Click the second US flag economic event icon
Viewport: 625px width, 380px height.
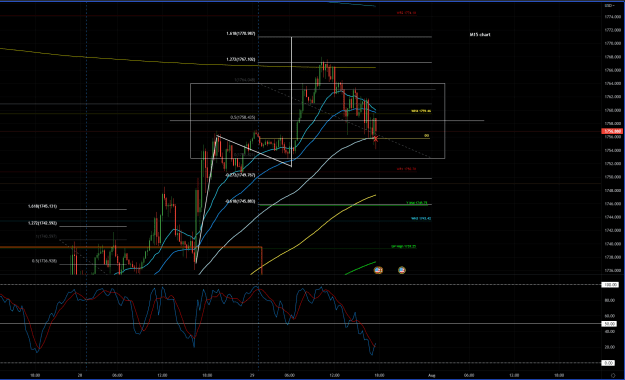pos(402,270)
